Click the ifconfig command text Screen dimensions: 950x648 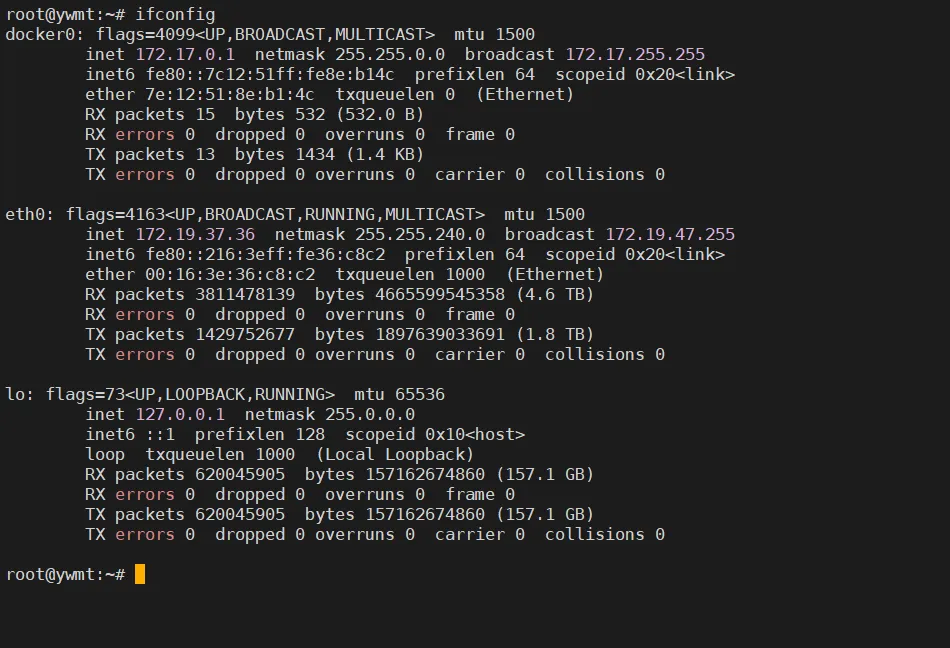tap(175, 15)
